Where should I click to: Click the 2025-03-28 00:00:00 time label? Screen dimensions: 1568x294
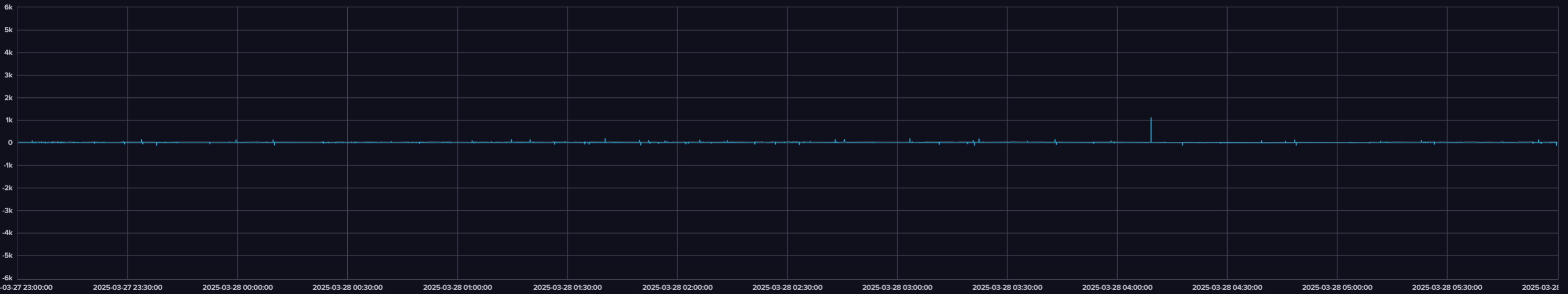[237, 287]
